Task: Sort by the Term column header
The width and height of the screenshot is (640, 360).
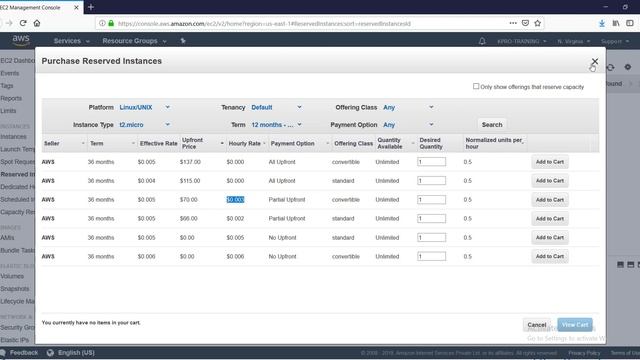Action: [x=112, y=143]
